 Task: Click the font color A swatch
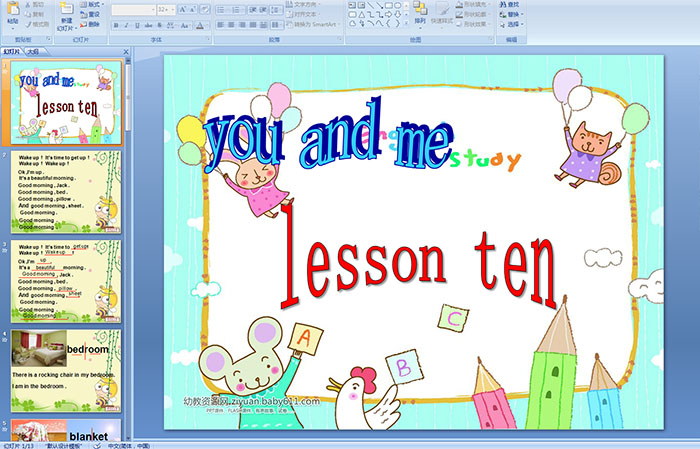click(x=200, y=25)
